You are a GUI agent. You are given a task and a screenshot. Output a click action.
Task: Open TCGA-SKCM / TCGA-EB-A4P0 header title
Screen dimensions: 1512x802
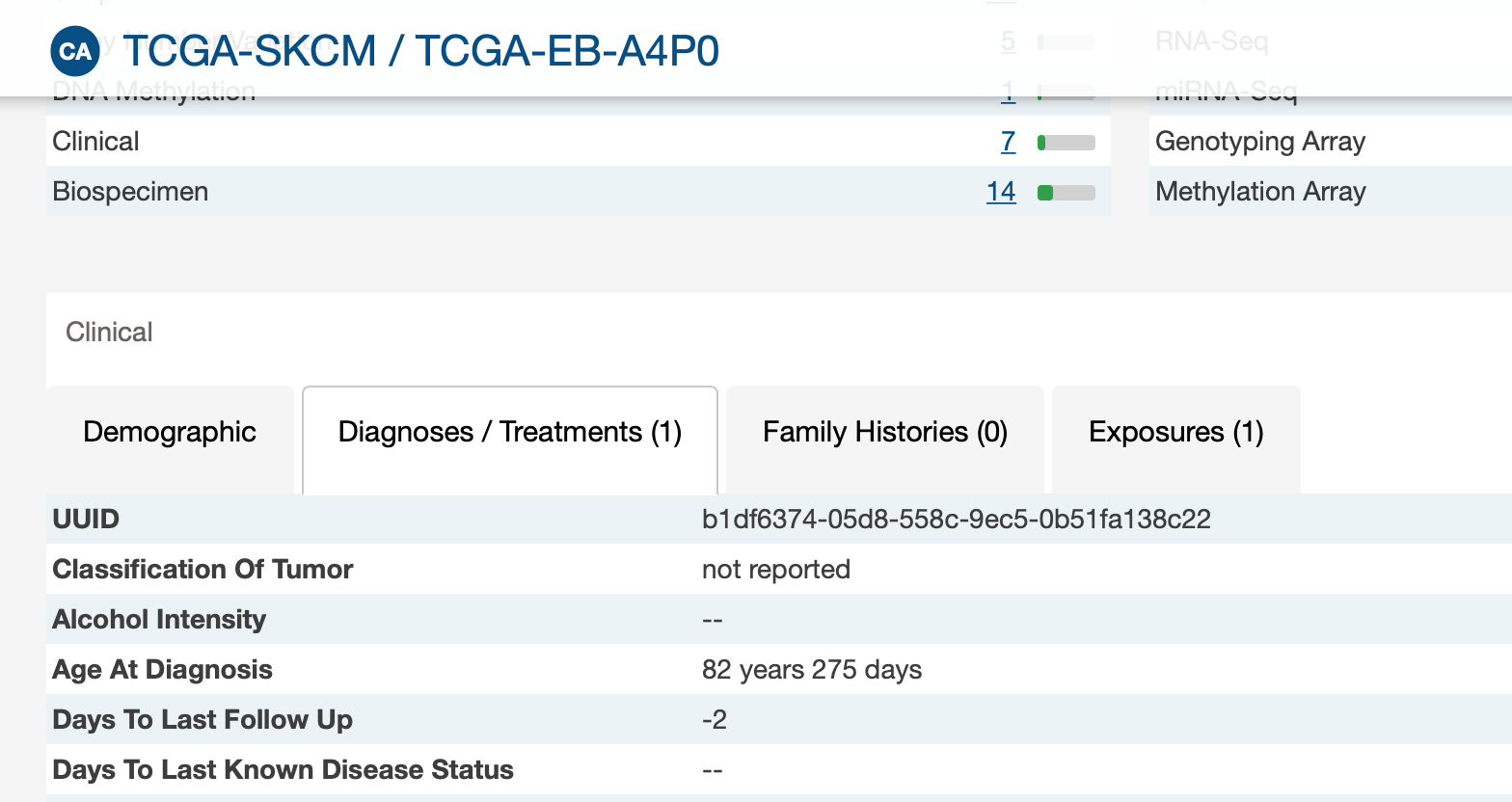click(421, 51)
